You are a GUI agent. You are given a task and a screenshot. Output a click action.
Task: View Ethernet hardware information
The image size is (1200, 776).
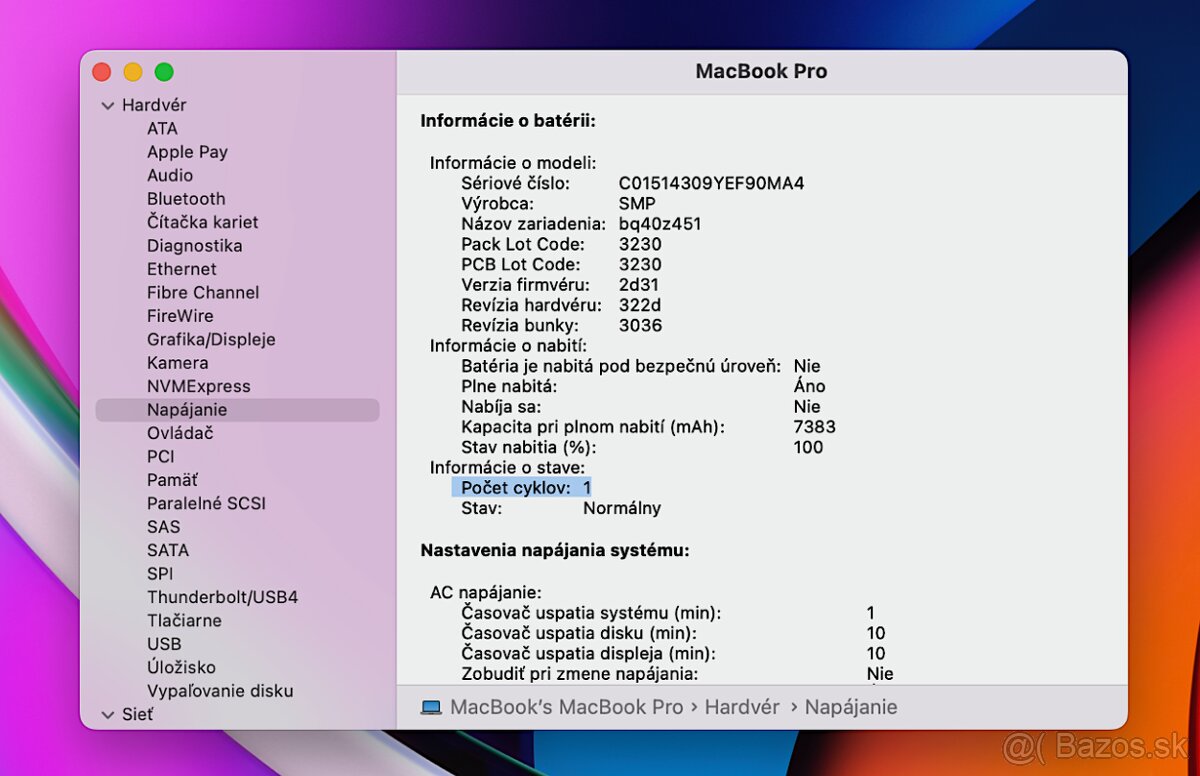[181, 269]
